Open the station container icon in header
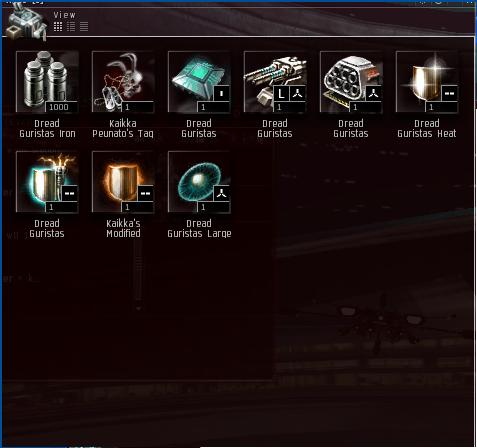This screenshot has height=448, width=477. click(x=25, y=23)
